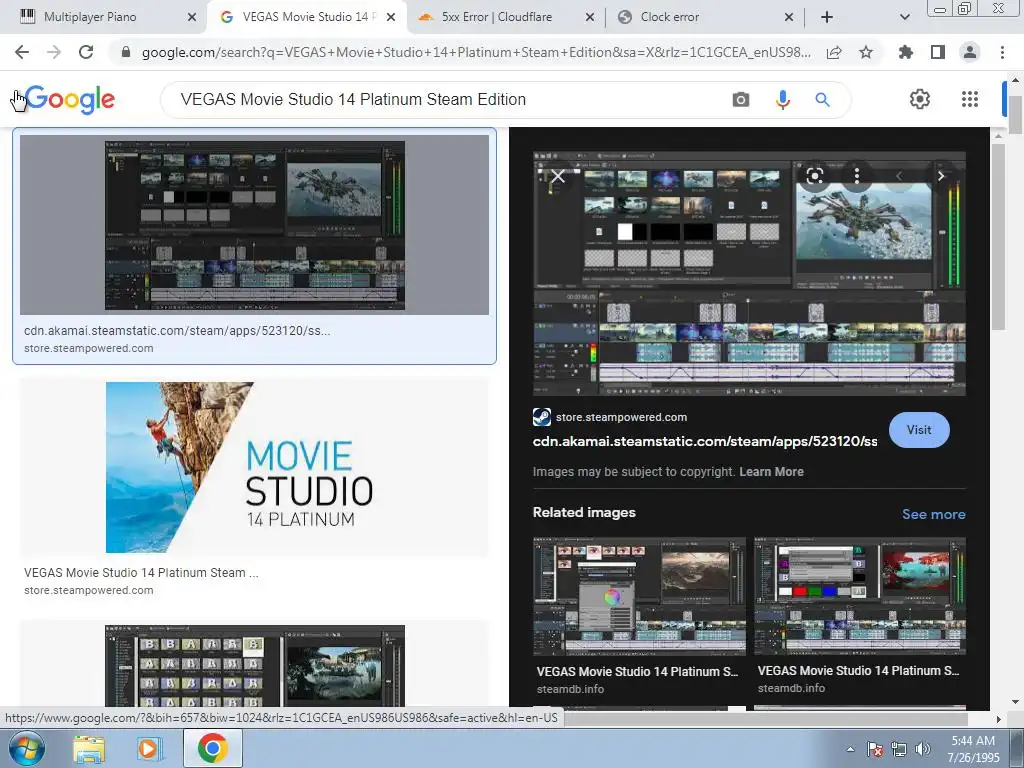
Task: Open the Chrome extensions puzzle menu
Action: point(906,52)
